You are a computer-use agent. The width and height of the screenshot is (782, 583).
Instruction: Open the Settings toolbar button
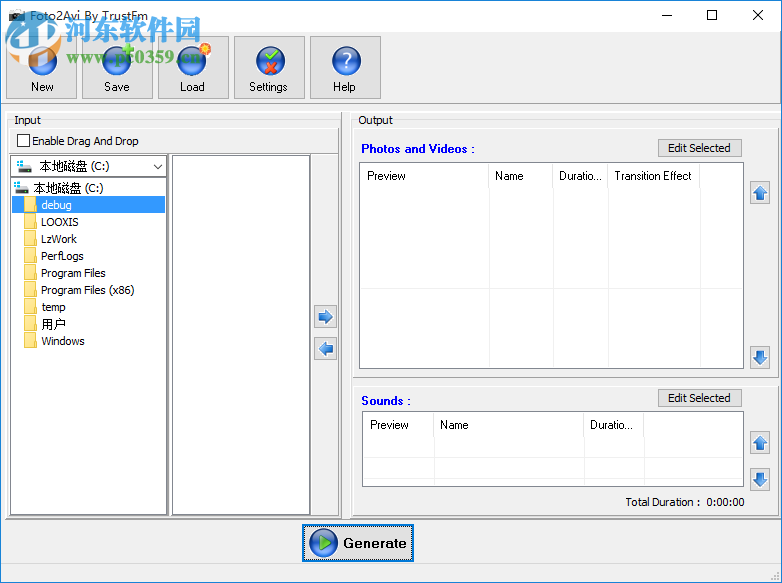pyautogui.click(x=269, y=67)
